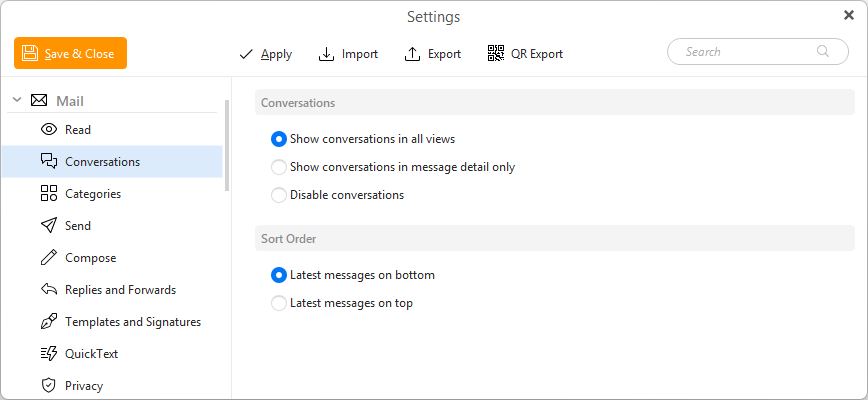Click the Read eye icon in sidebar
Image resolution: width=868 pixels, height=400 pixels.
coord(48,130)
